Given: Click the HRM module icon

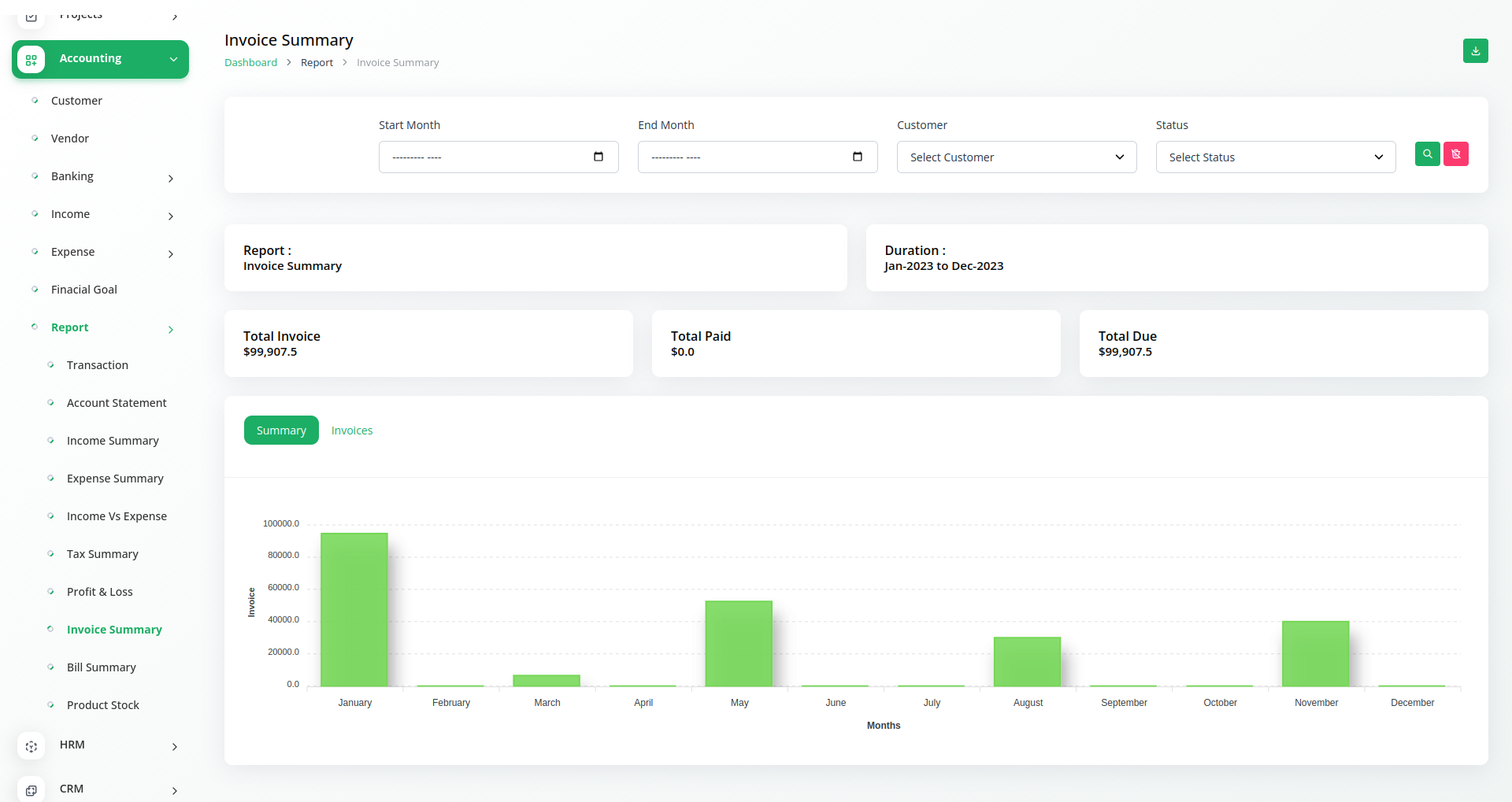Looking at the screenshot, I should [x=31, y=746].
